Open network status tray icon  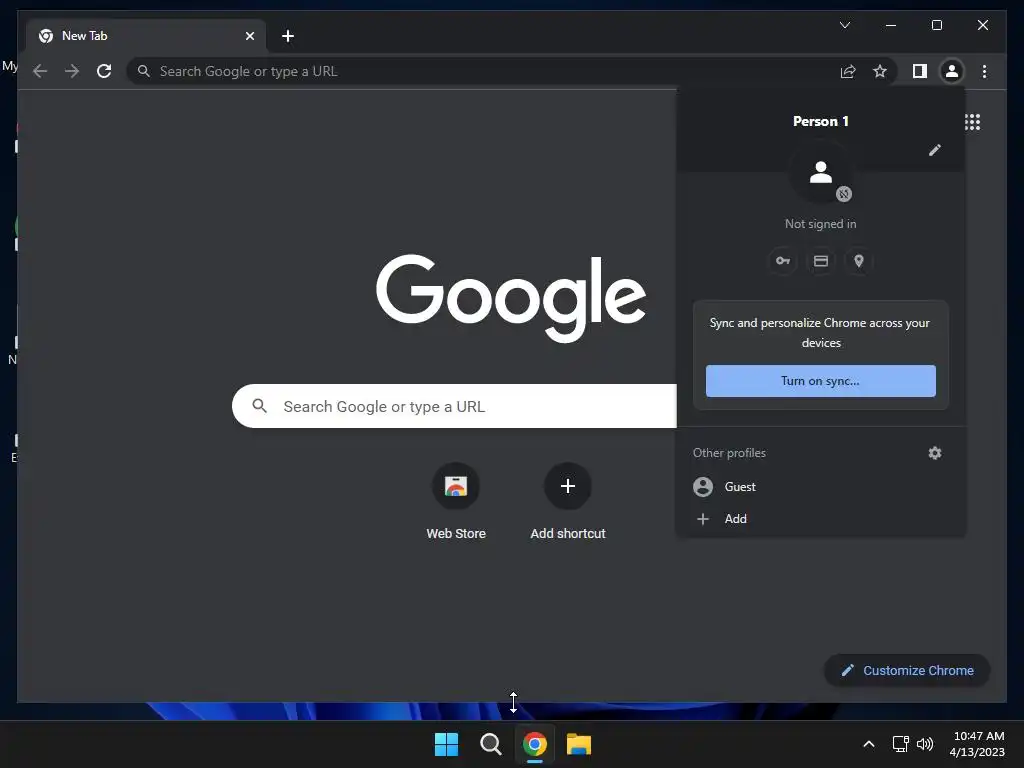click(901, 744)
